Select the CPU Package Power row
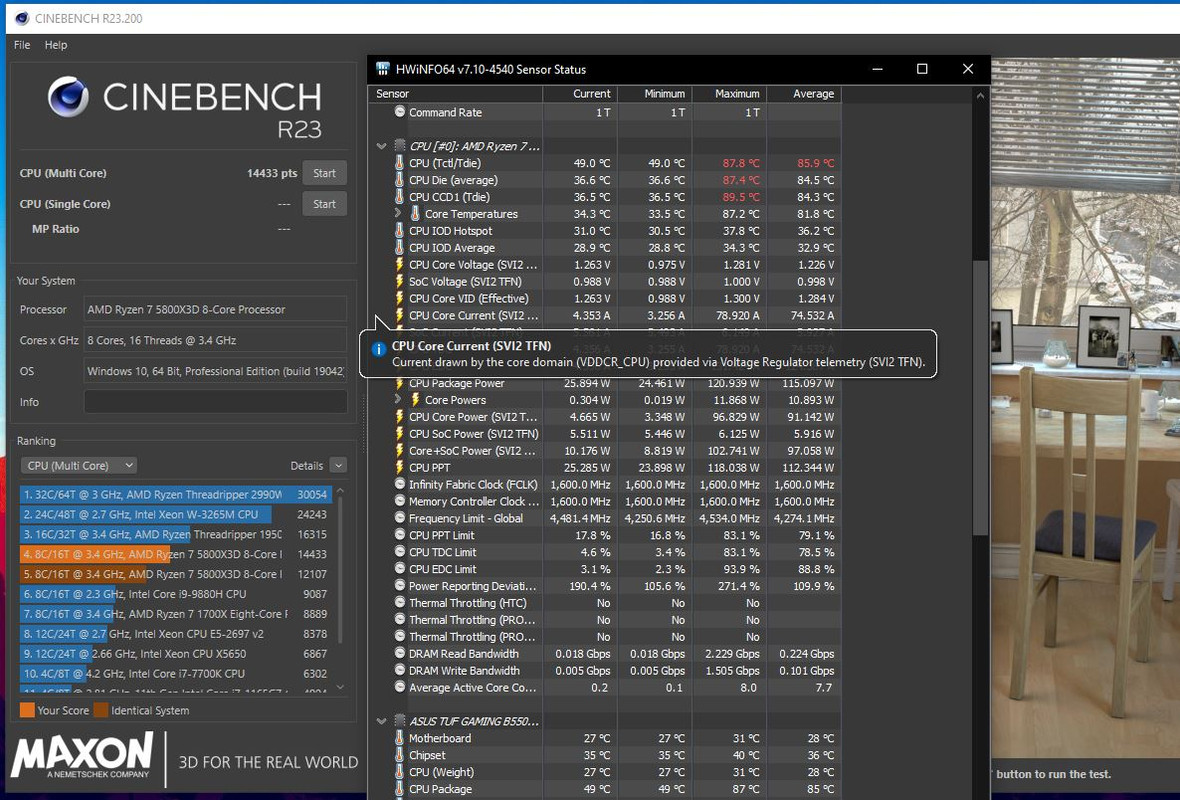The height and width of the screenshot is (800, 1180). pos(604,383)
